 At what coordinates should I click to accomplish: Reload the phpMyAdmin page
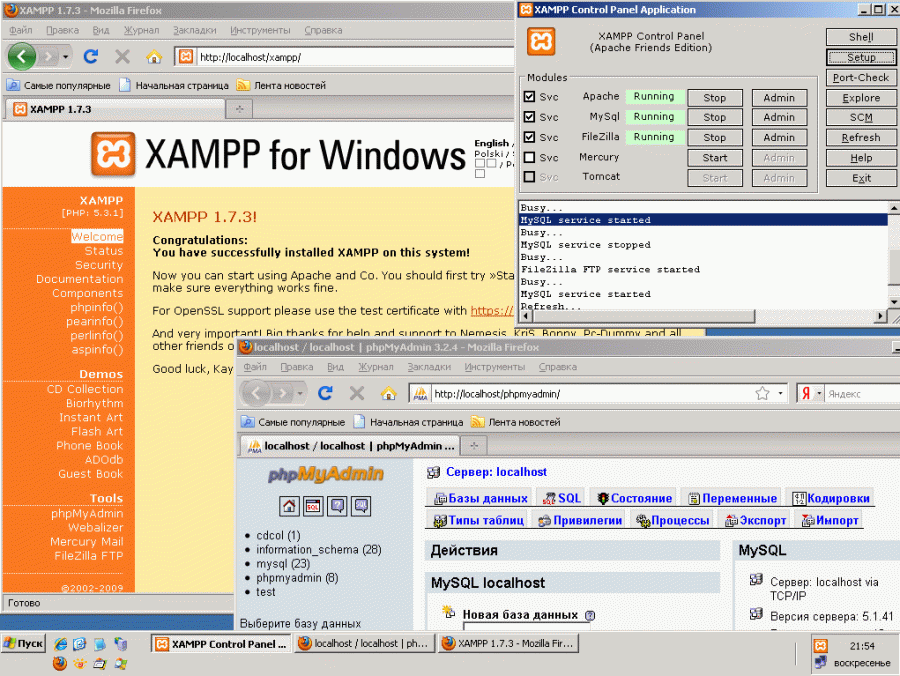coord(325,393)
